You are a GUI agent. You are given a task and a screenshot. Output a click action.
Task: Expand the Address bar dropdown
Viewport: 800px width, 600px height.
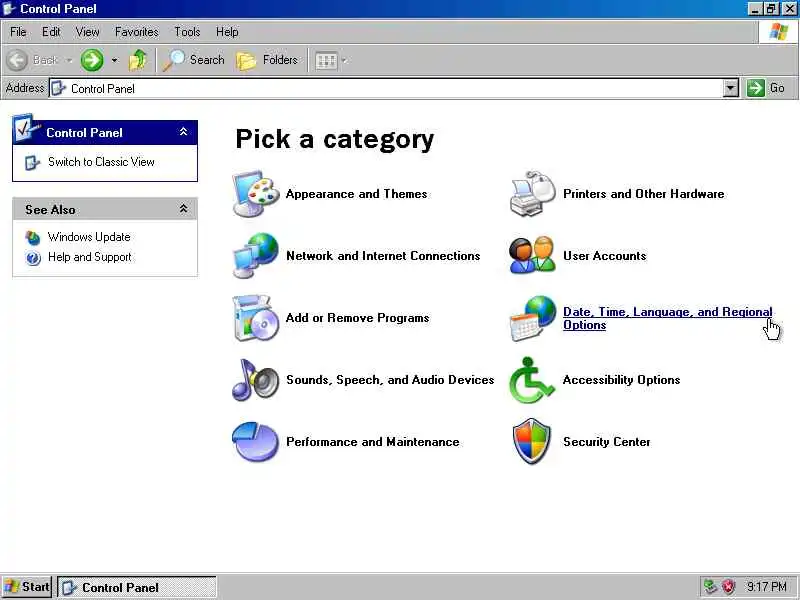tap(731, 88)
